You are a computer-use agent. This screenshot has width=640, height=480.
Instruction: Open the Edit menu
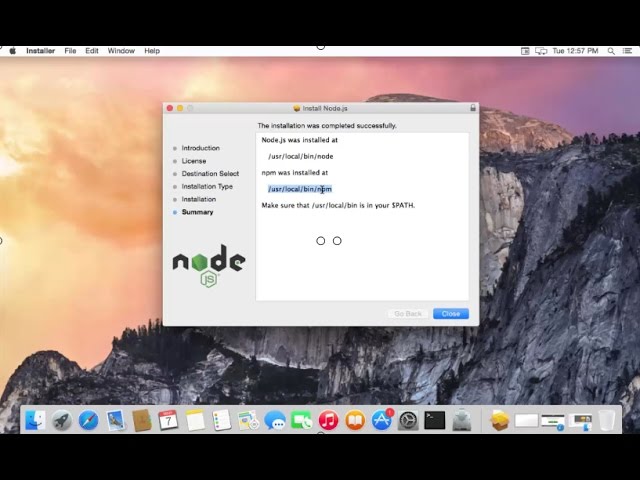[91, 51]
